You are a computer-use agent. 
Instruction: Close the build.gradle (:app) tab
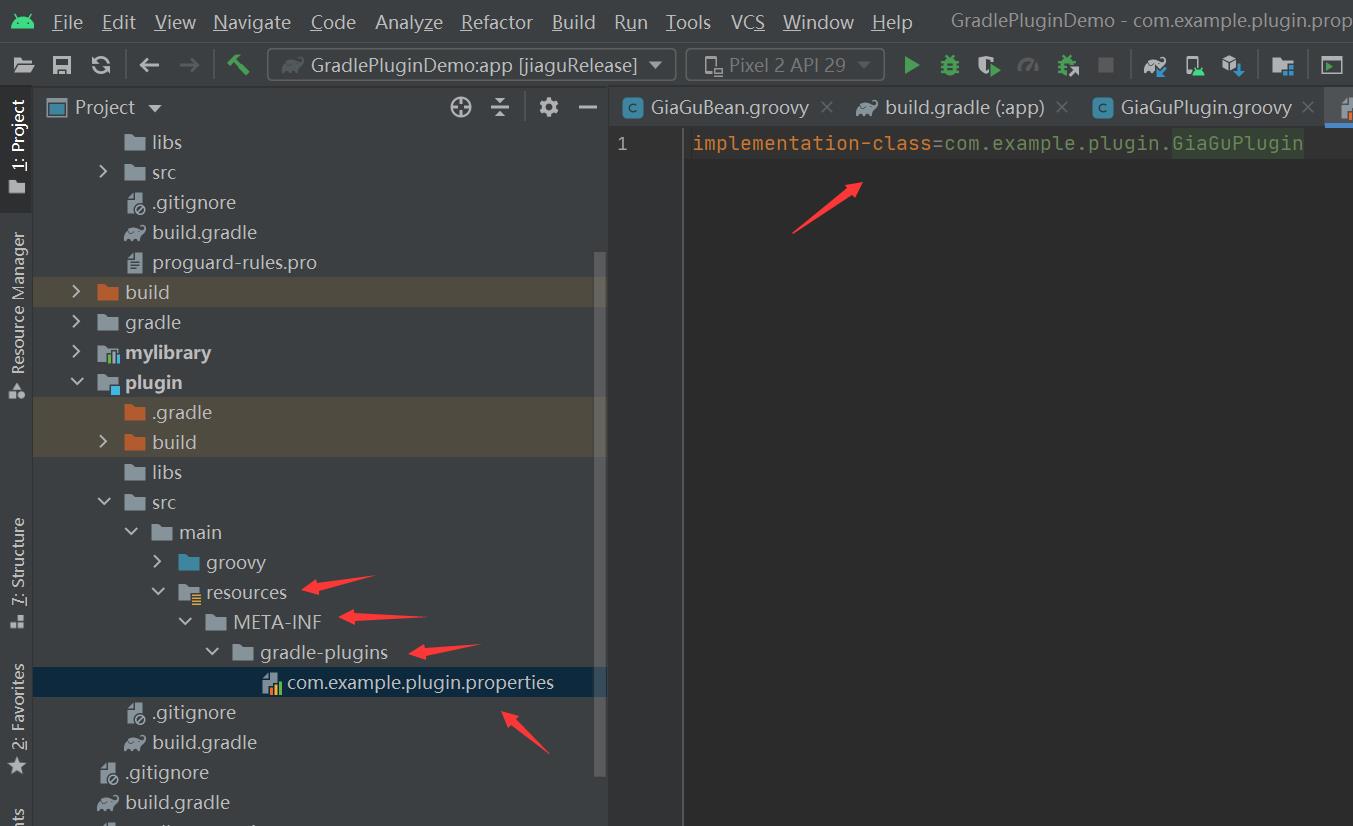pyautogui.click(x=1062, y=107)
